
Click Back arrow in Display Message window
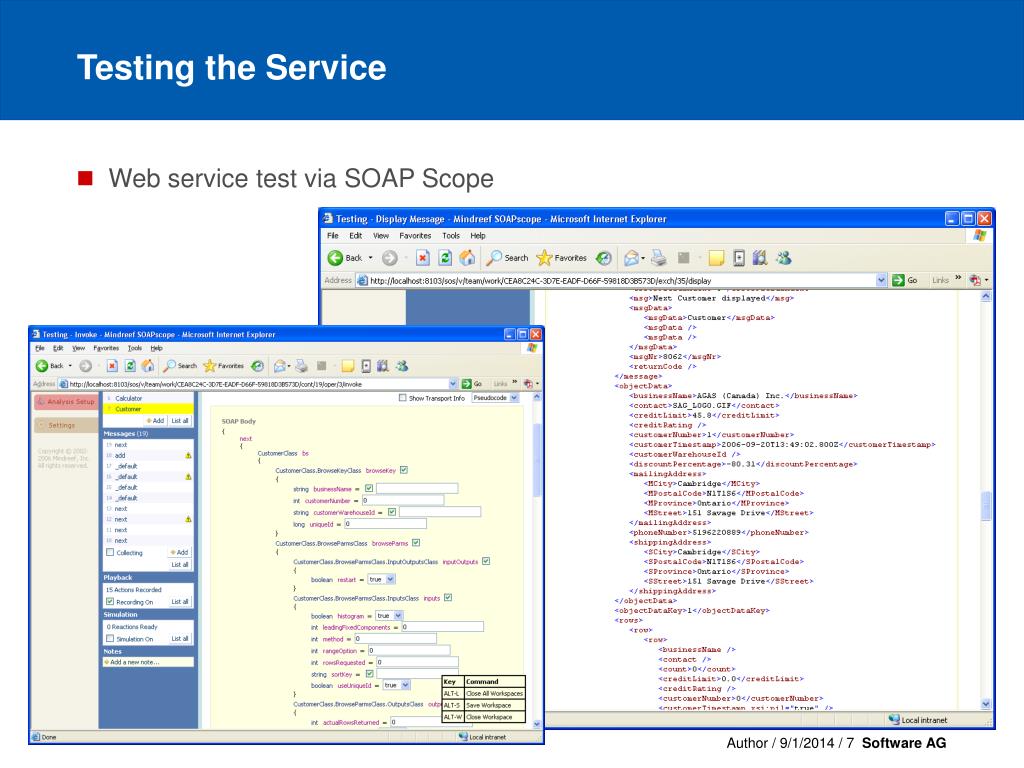pos(335,258)
